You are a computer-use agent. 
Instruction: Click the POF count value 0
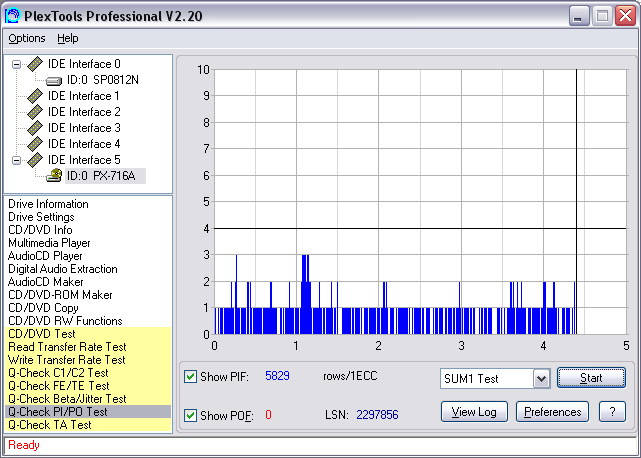(268, 415)
